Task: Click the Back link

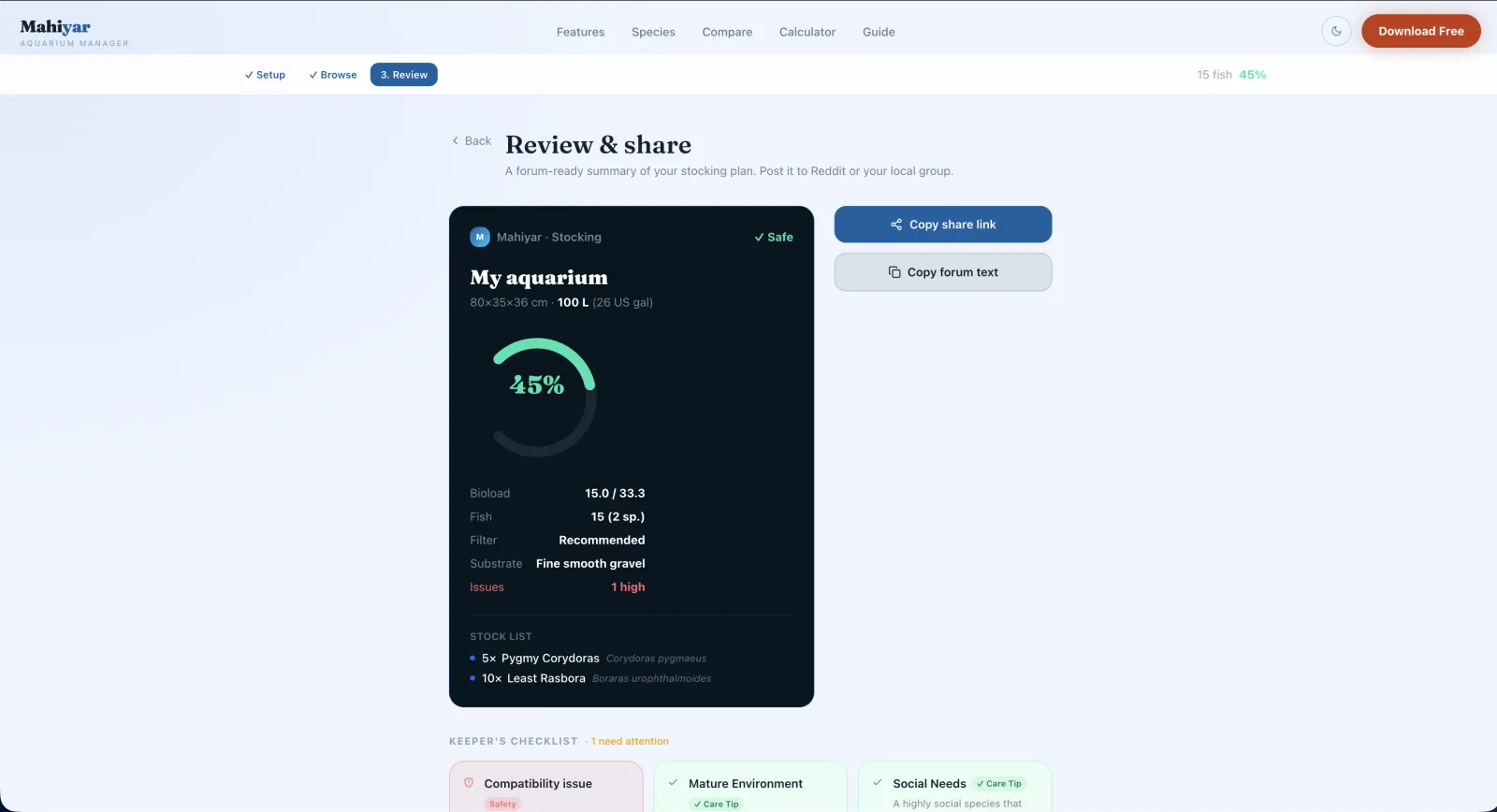Action: (472, 141)
